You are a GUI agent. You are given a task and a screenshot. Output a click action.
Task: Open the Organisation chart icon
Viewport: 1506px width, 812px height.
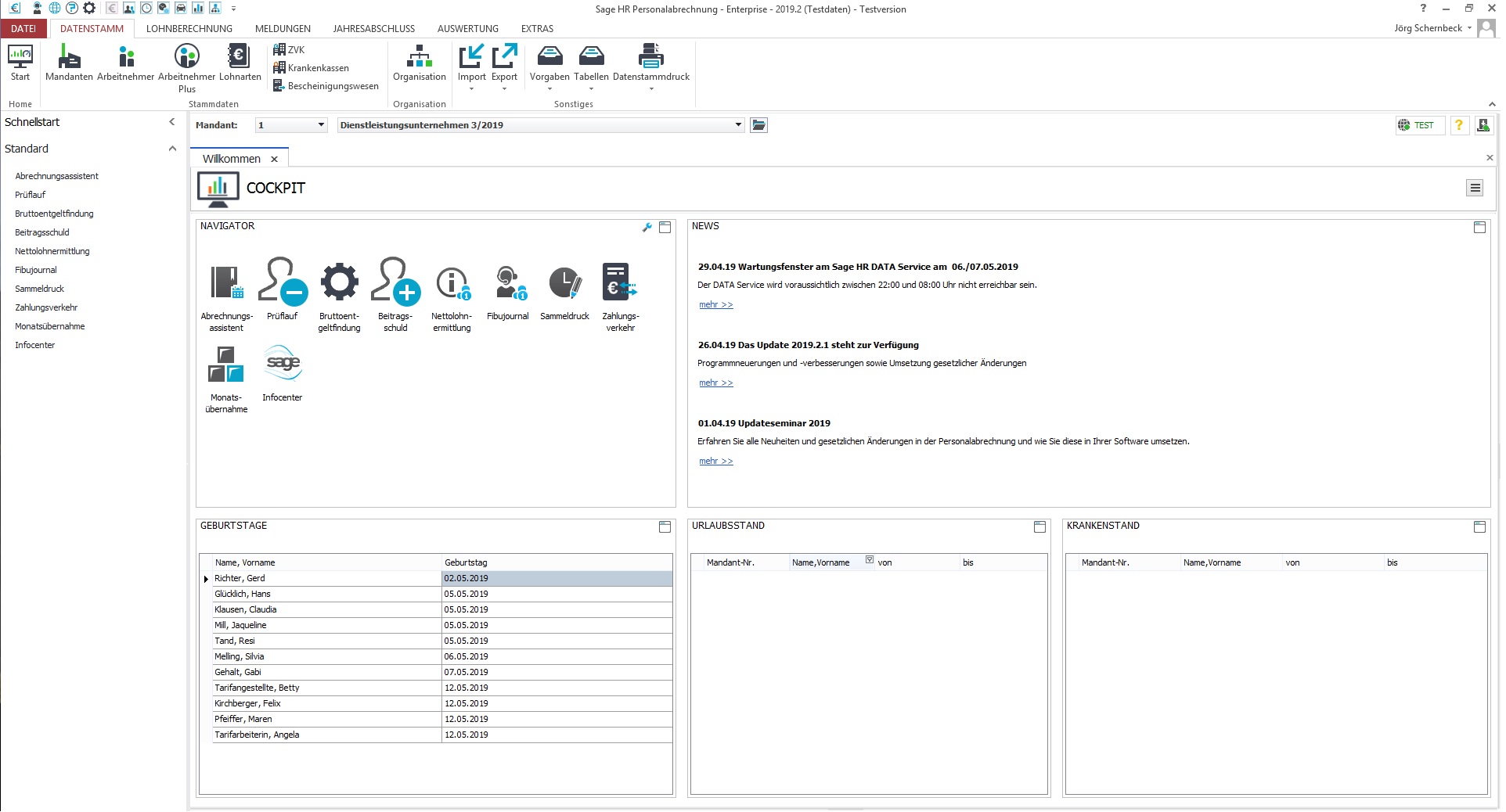(420, 63)
